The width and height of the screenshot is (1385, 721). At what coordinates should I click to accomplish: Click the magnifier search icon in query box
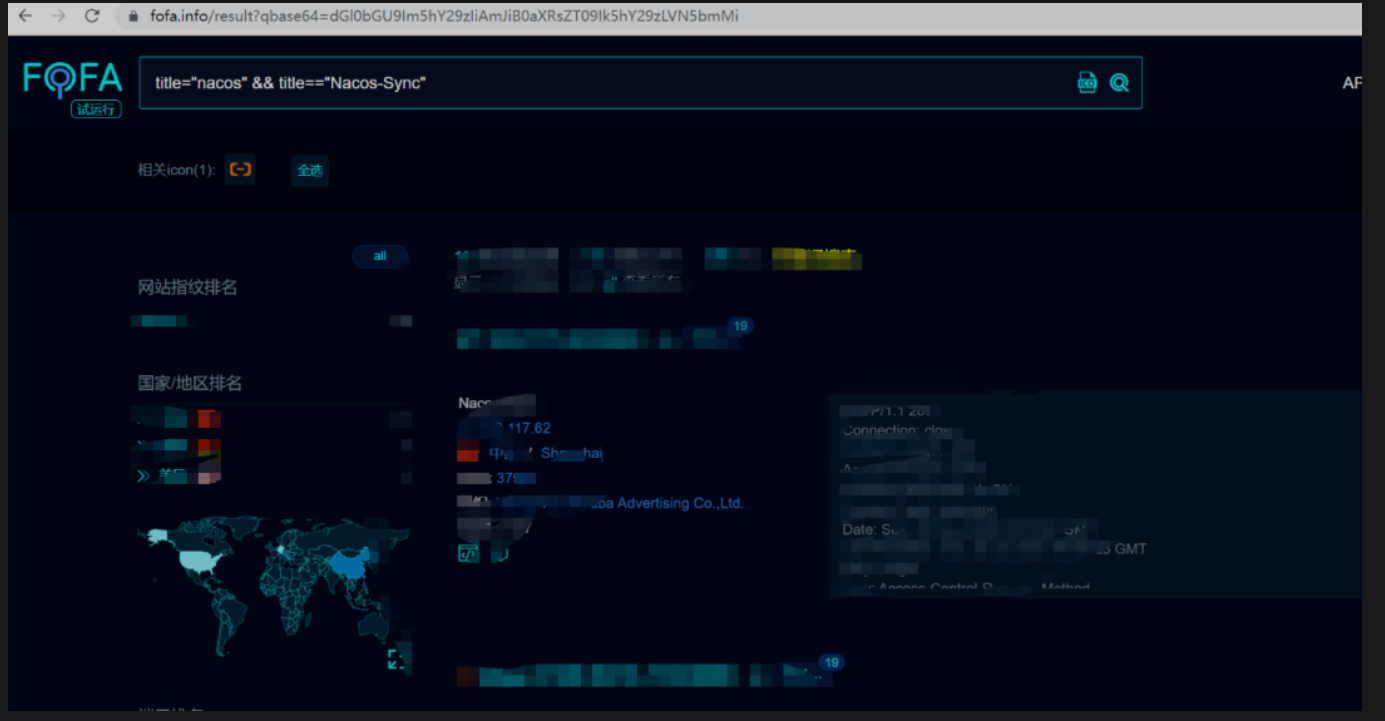point(1119,83)
